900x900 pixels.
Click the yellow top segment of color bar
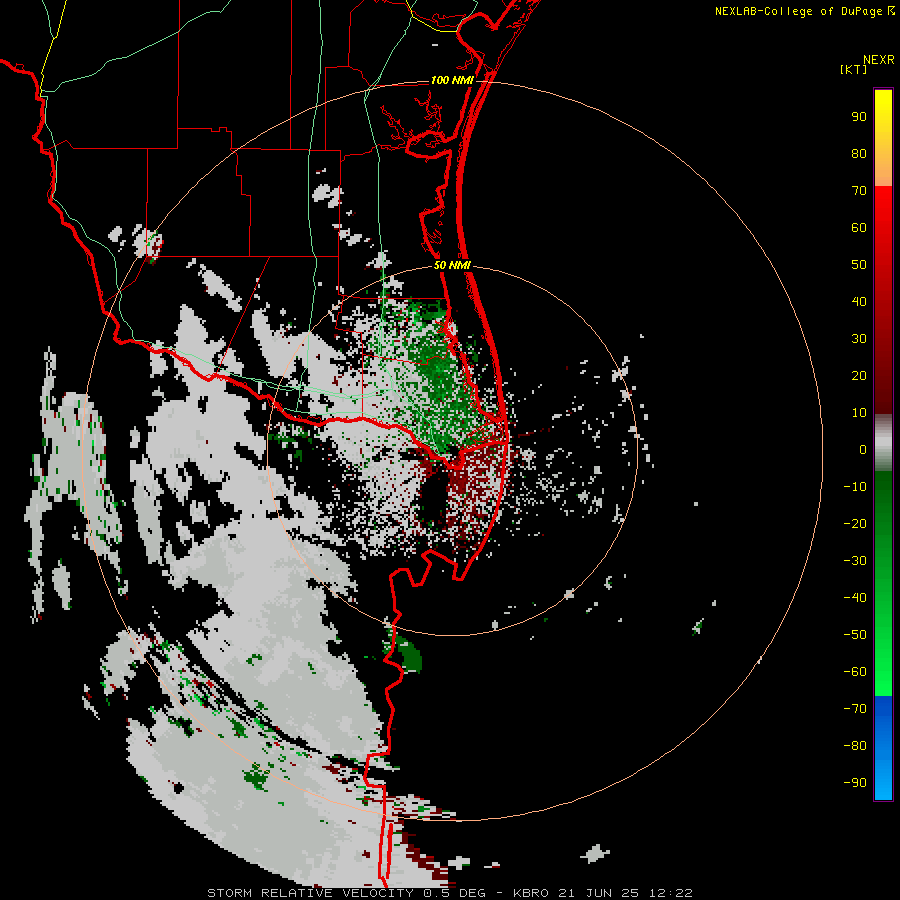click(883, 138)
